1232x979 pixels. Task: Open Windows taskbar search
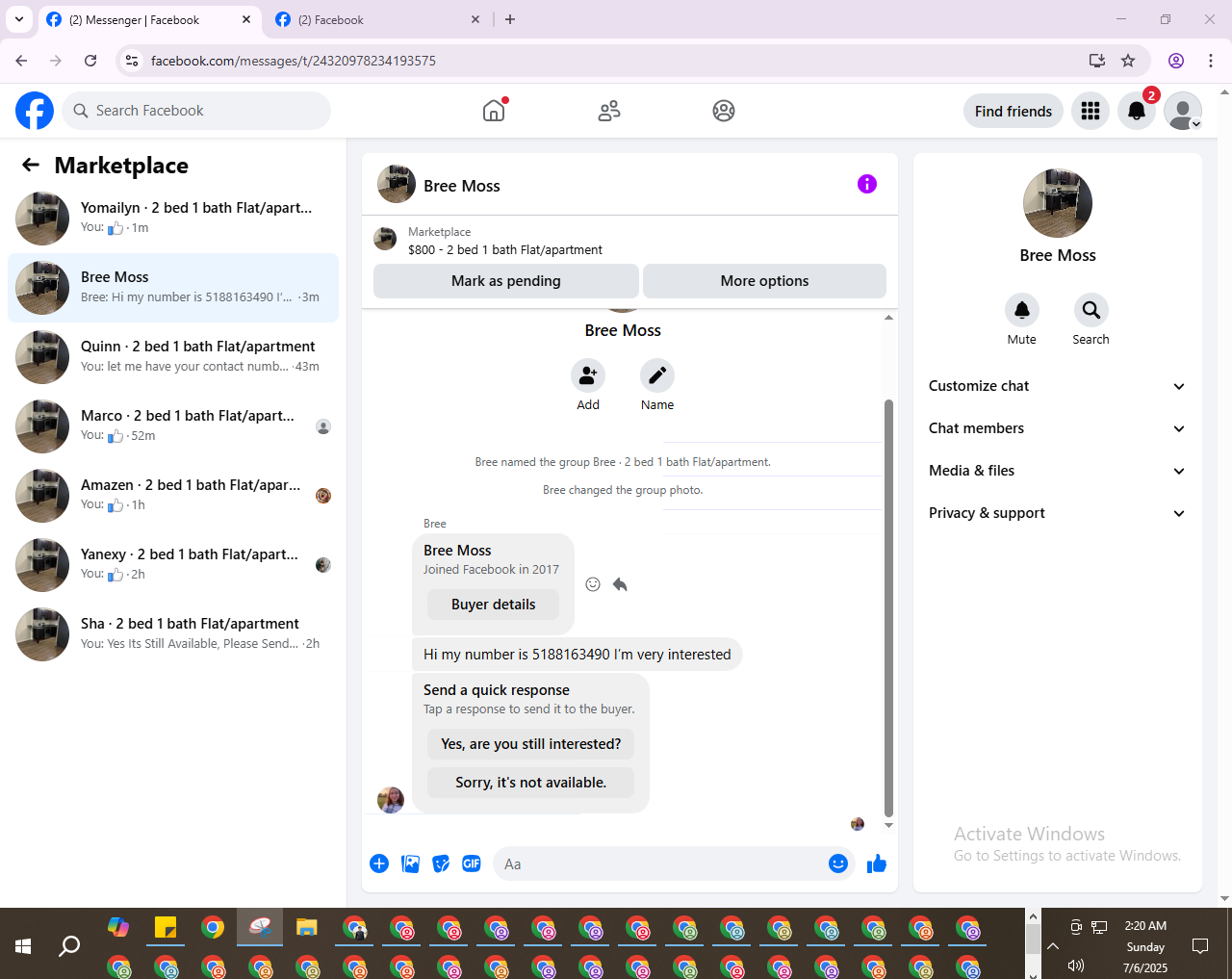click(x=69, y=946)
